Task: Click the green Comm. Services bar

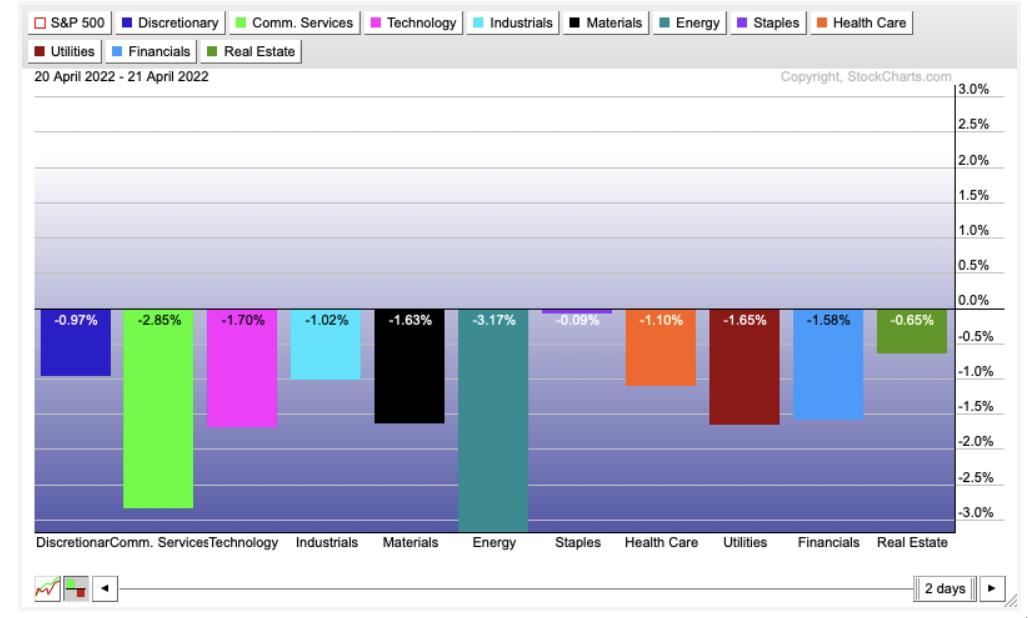Action: coord(158,410)
